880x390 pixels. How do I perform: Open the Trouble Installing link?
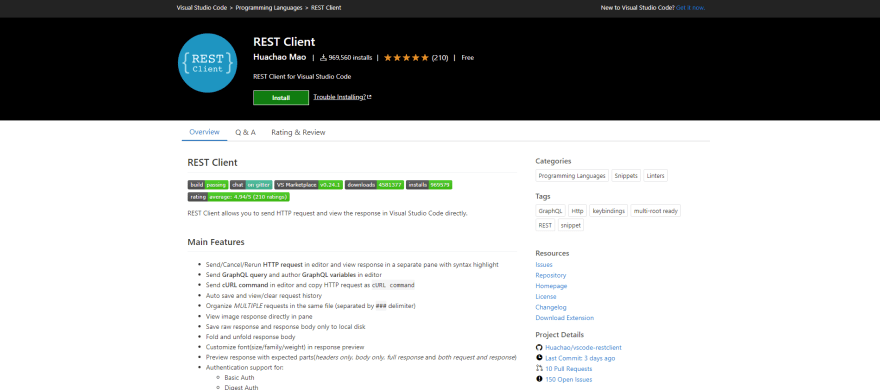click(x=340, y=97)
